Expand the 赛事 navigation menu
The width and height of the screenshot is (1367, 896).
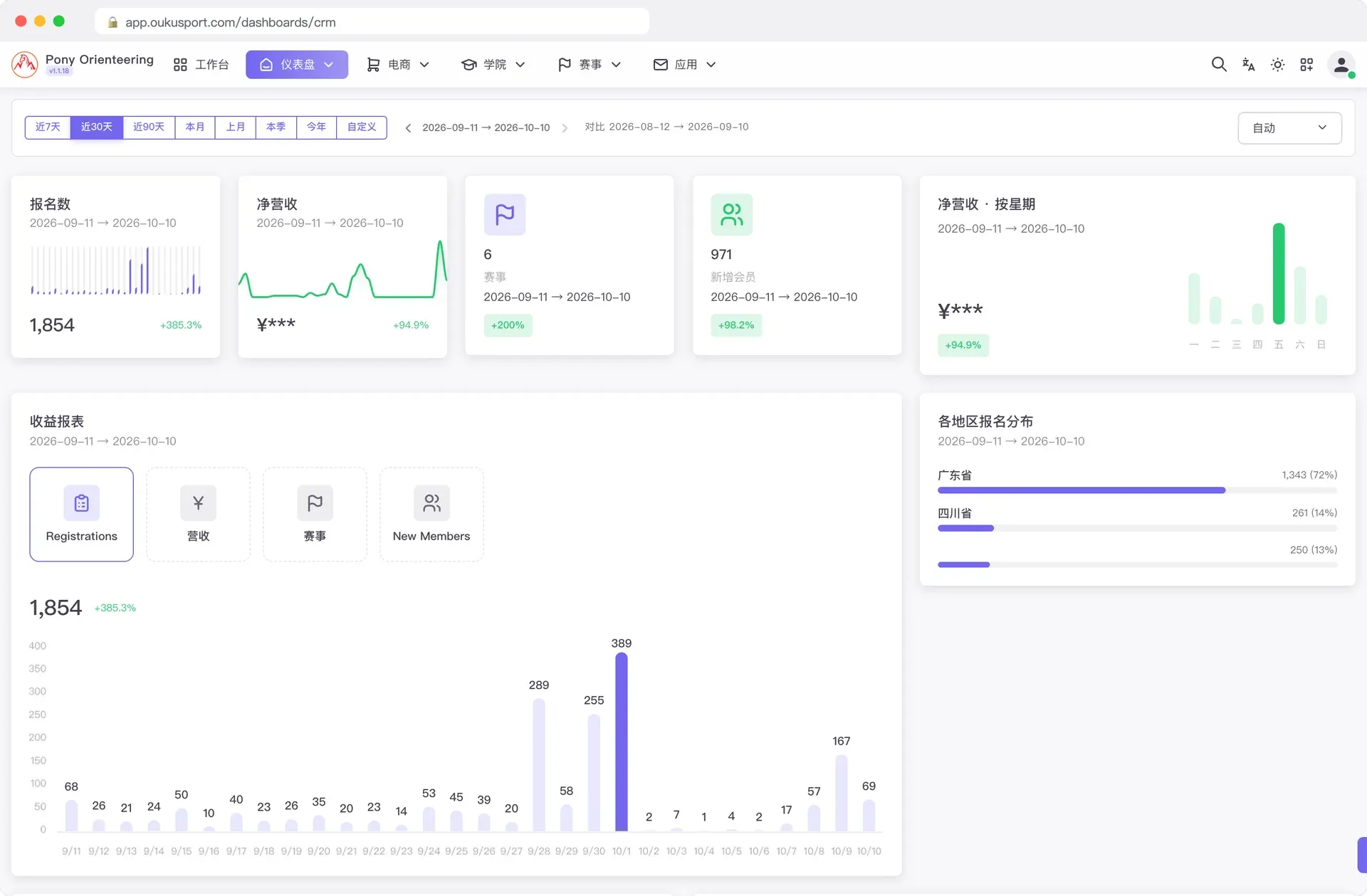590,65
